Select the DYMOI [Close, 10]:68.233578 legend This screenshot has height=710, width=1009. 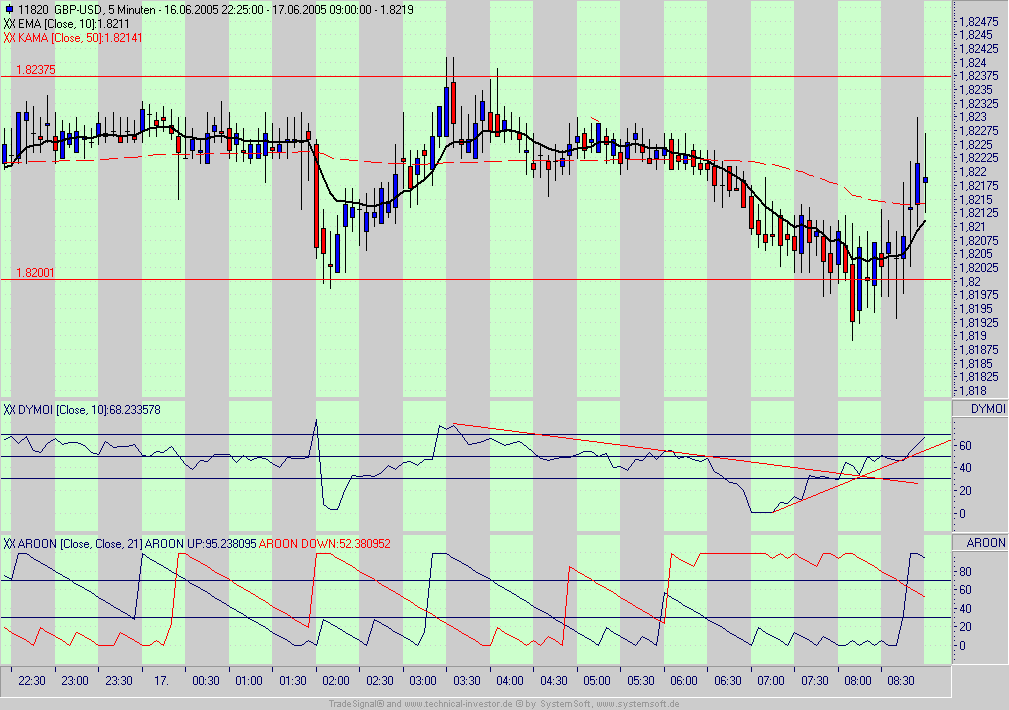click(x=89, y=410)
